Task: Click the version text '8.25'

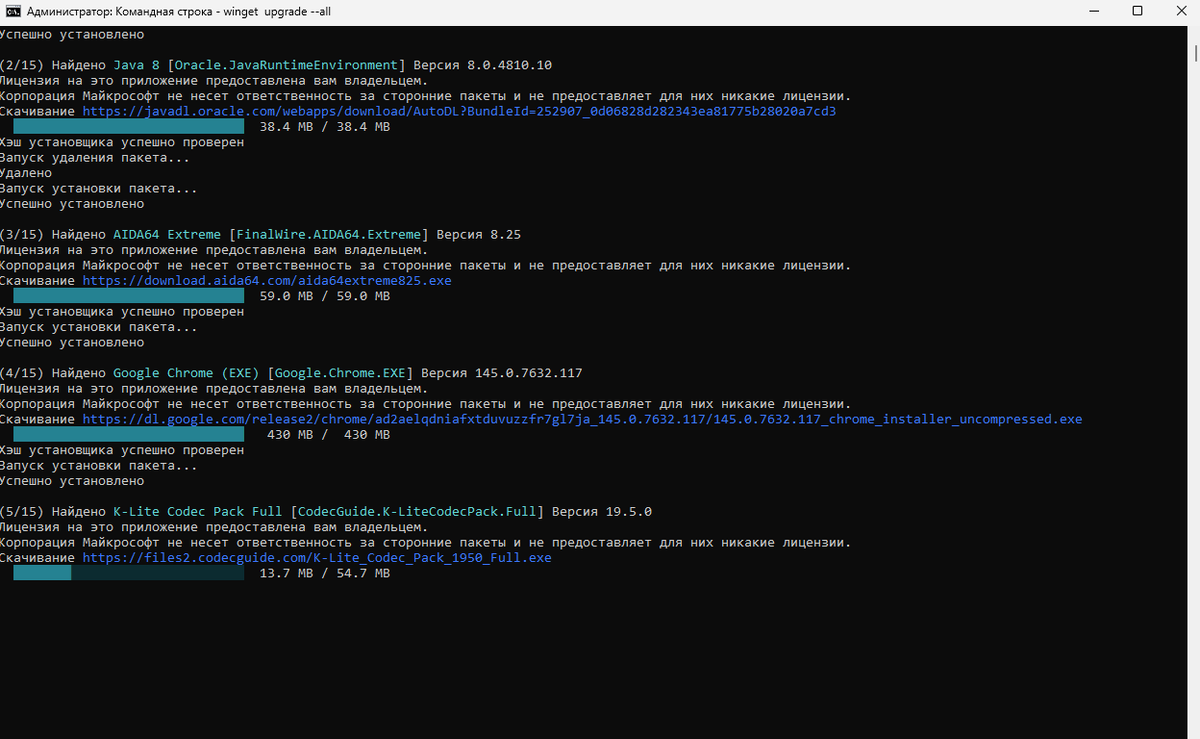Action: (x=505, y=235)
